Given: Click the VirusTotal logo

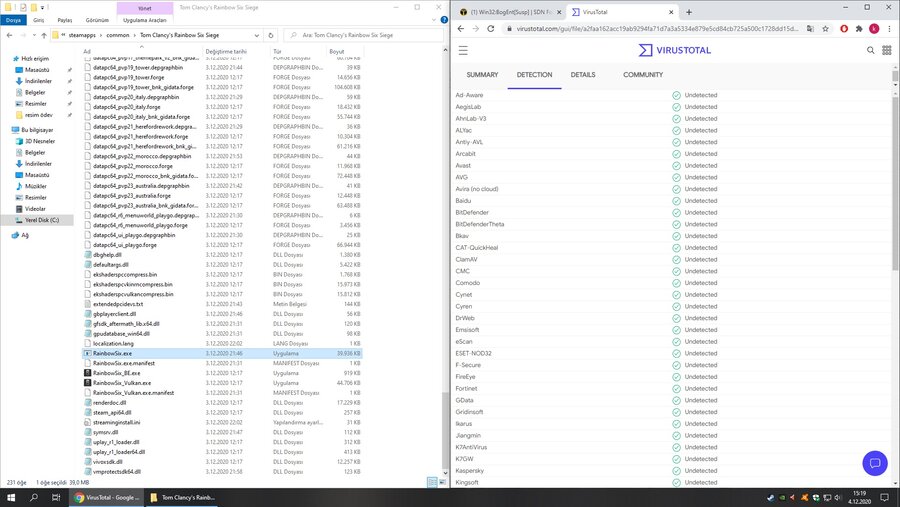Looking at the screenshot, I should click(x=674, y=51).
